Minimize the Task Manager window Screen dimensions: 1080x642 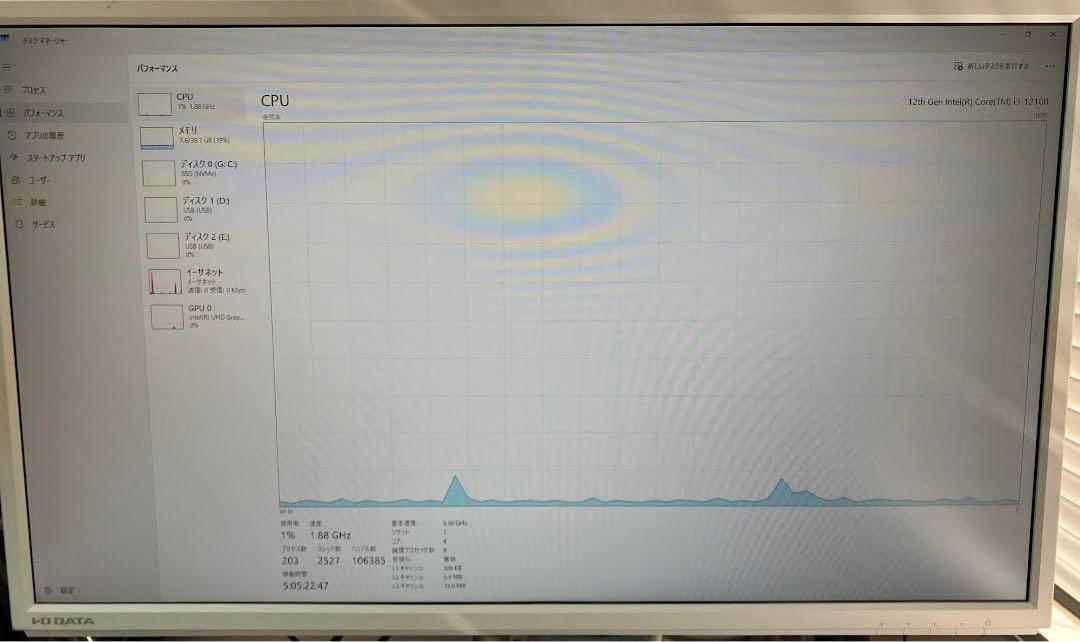tap(1002, 34)
